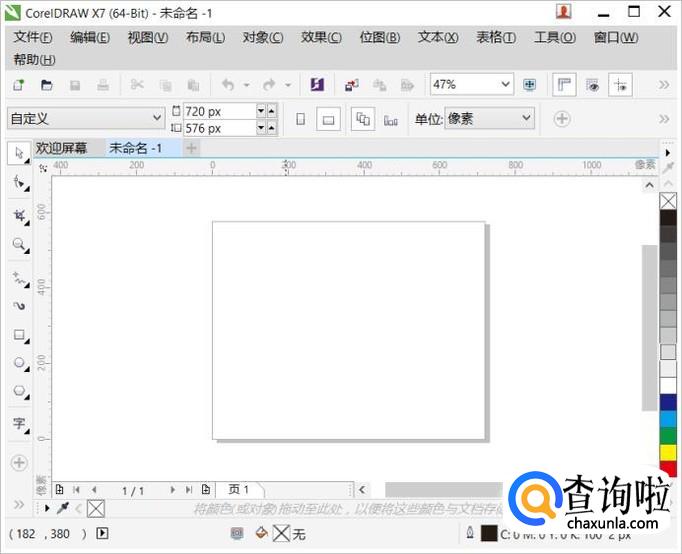Open the zoom level 47% dropdown

tap(504, 85)
